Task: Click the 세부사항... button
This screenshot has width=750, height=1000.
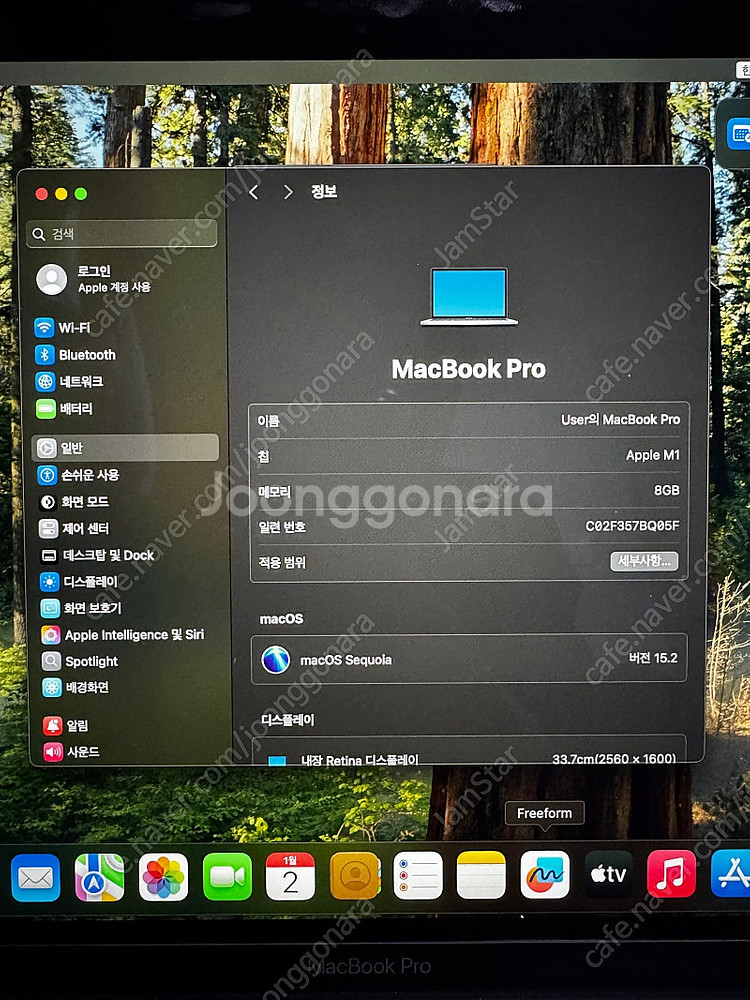Action: point(644,561)
